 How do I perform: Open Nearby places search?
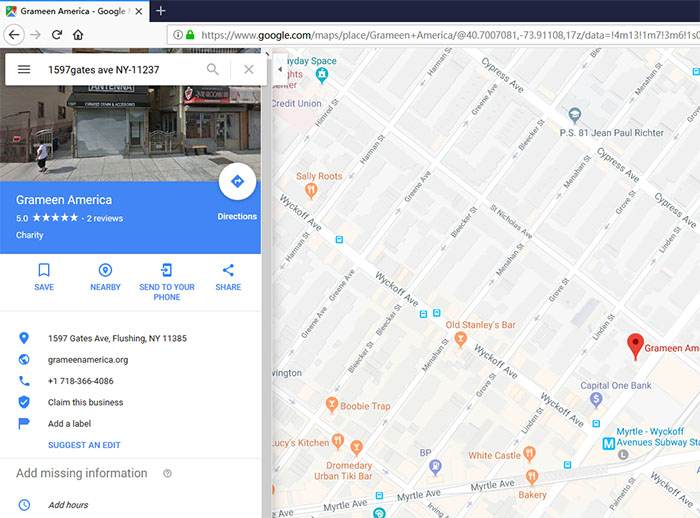click(105, 277)
